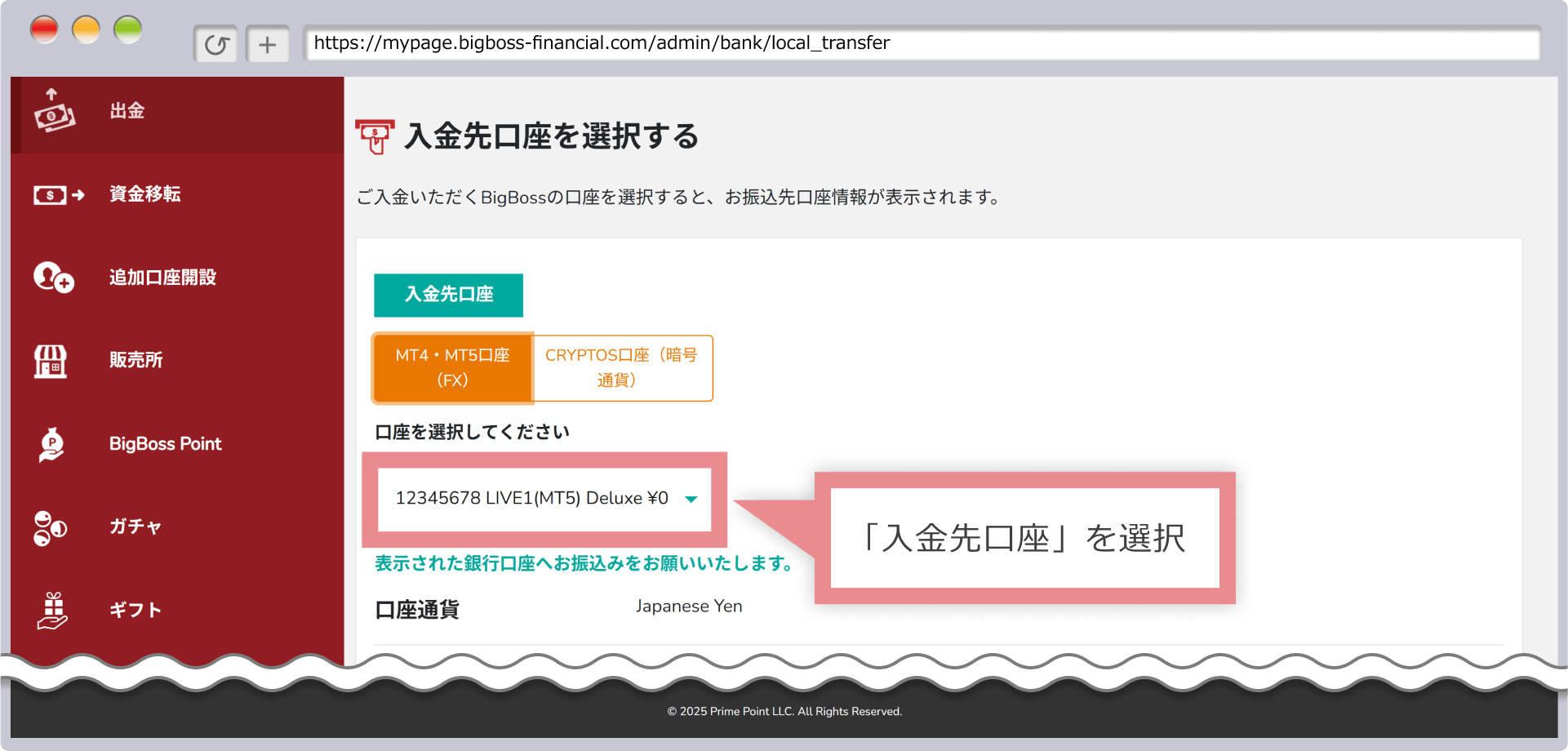Click the fund transfer (資金移転) icon
Image resolution: width=1568 pixels, height=751 pixels.
[58, 195]
